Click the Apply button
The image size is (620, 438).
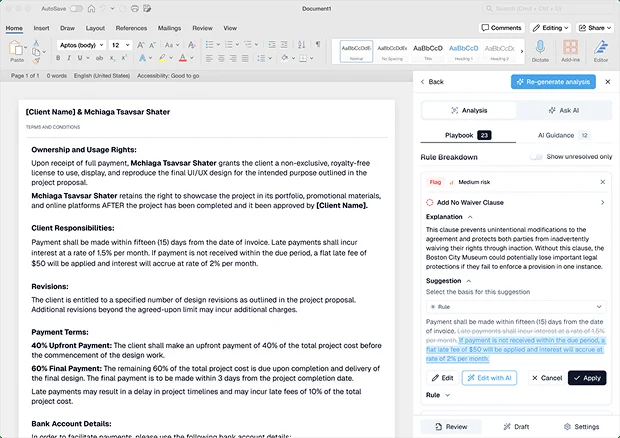point(587,378)
